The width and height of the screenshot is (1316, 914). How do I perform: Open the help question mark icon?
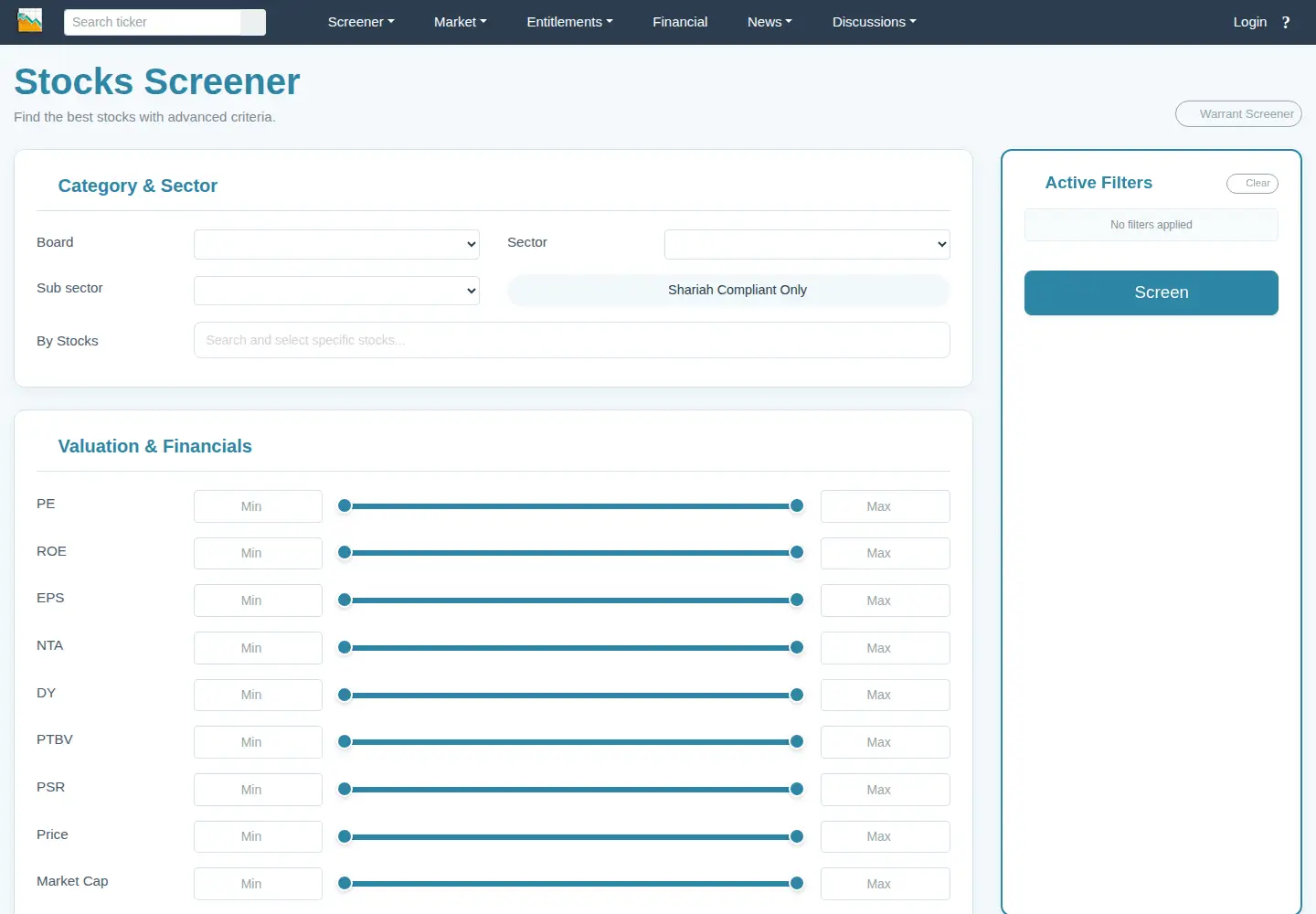pos(1286,22)
